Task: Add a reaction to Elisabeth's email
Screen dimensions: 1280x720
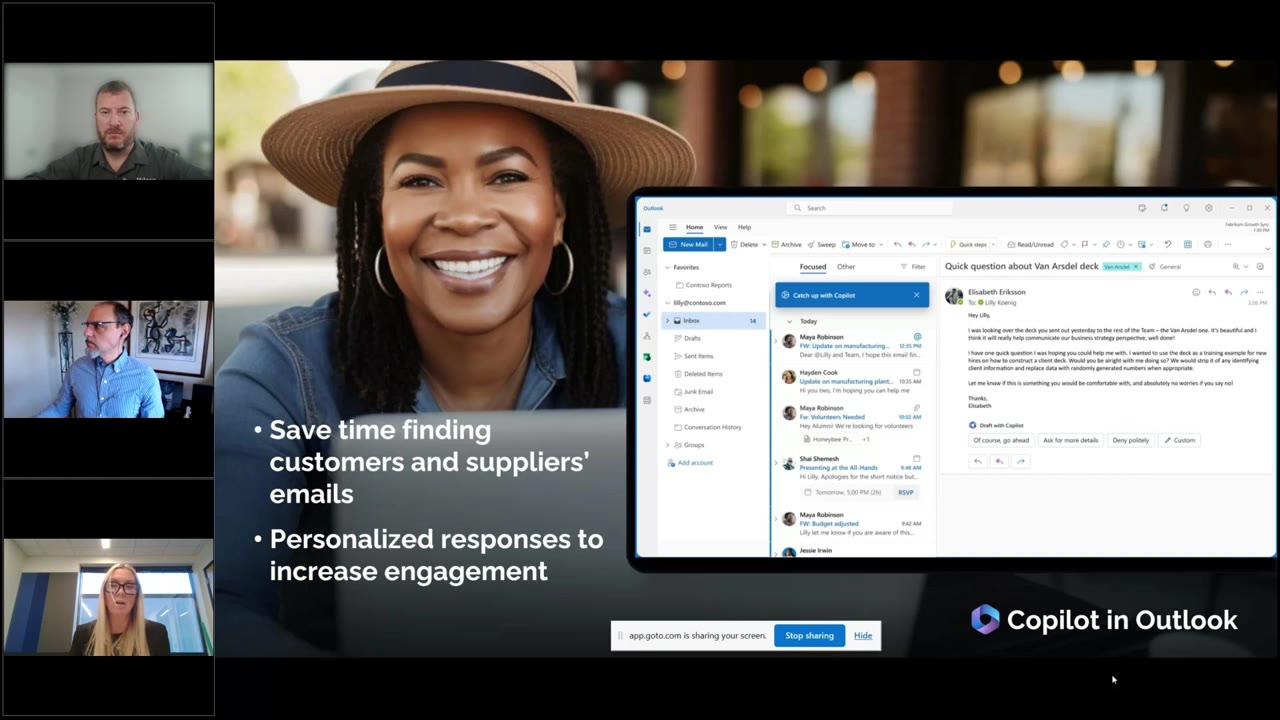Action: [1196, 292]
